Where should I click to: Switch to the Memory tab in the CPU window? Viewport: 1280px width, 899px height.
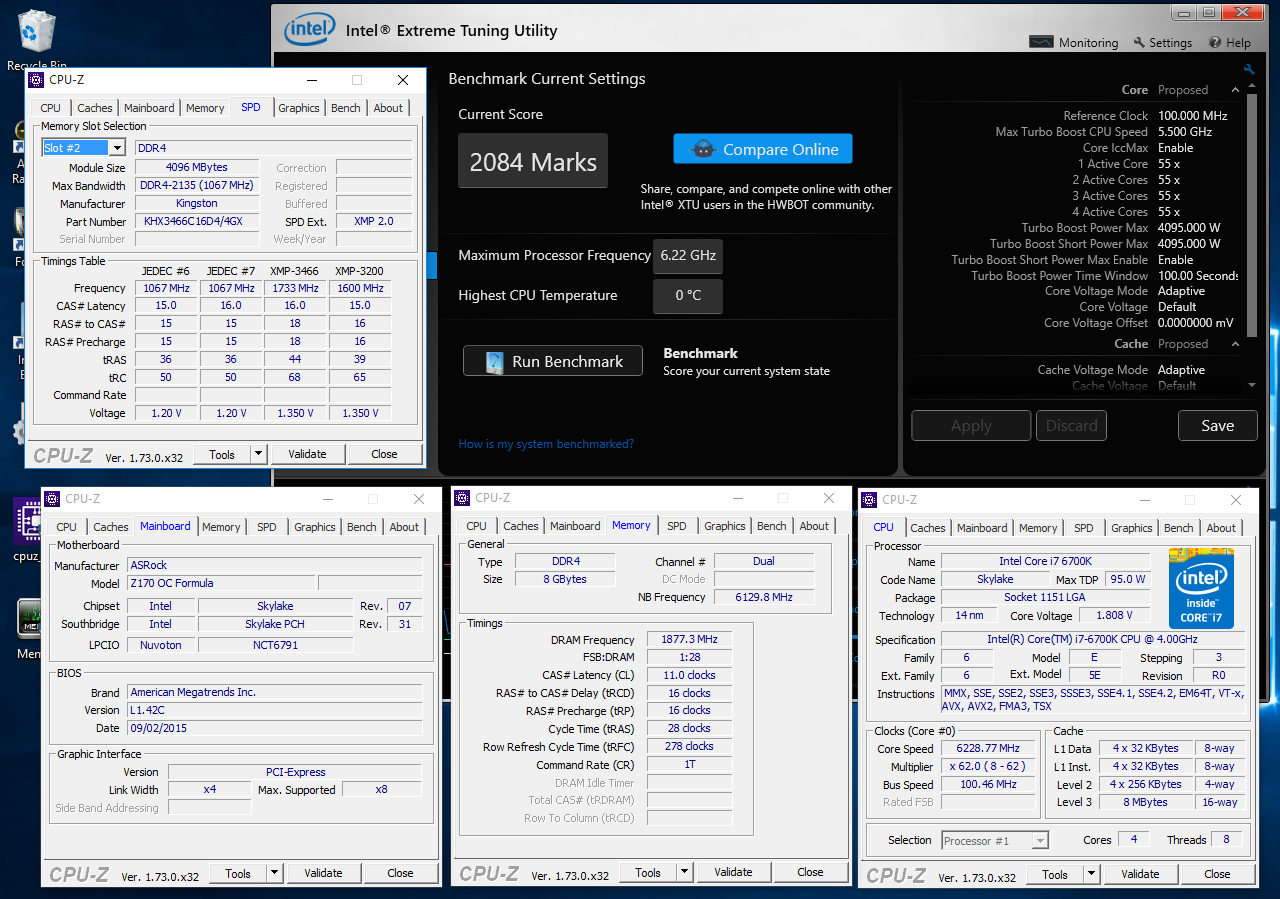tap(1038, 528)
